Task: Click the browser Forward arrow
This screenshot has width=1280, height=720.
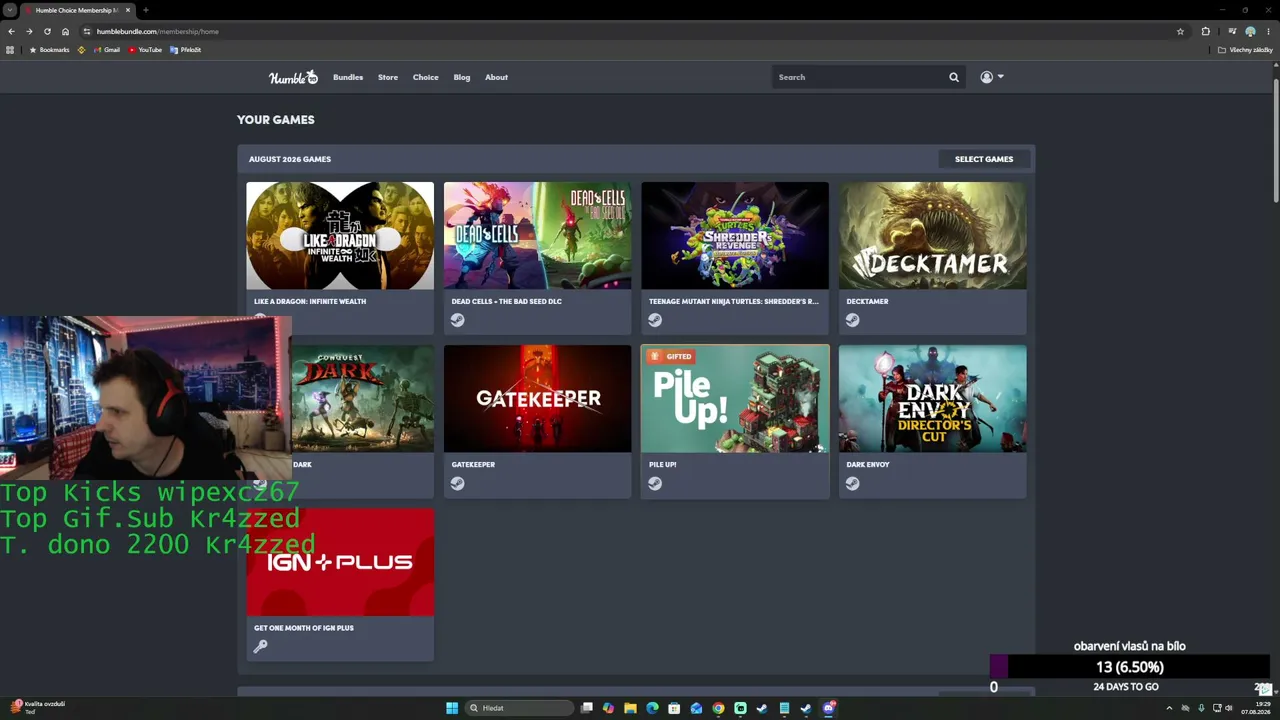Action: click(x=29, y=31)
